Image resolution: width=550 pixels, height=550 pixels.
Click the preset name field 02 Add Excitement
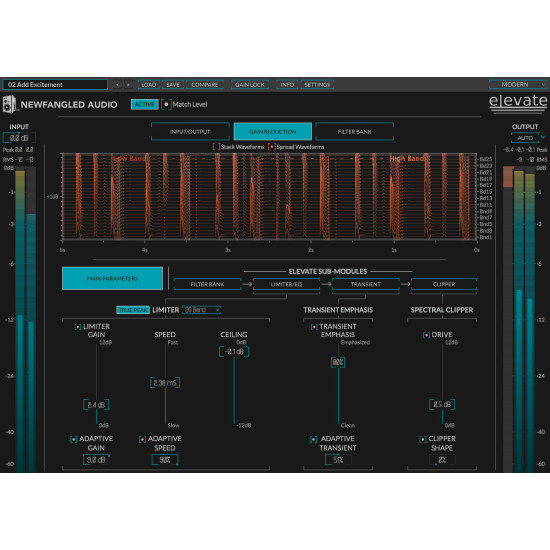coord(55,85)
